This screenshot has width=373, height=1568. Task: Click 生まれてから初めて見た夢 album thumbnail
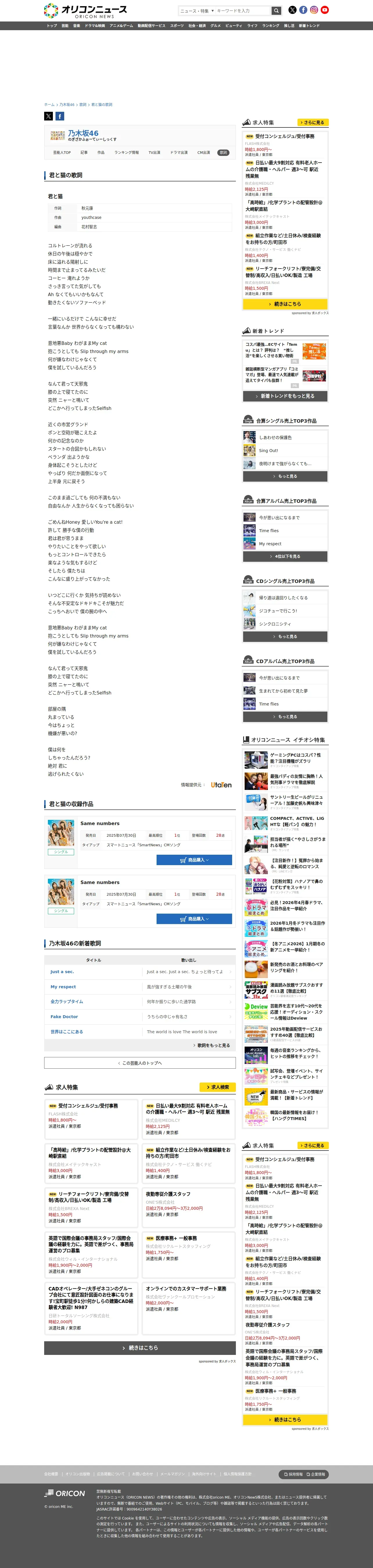coord(249,691)
